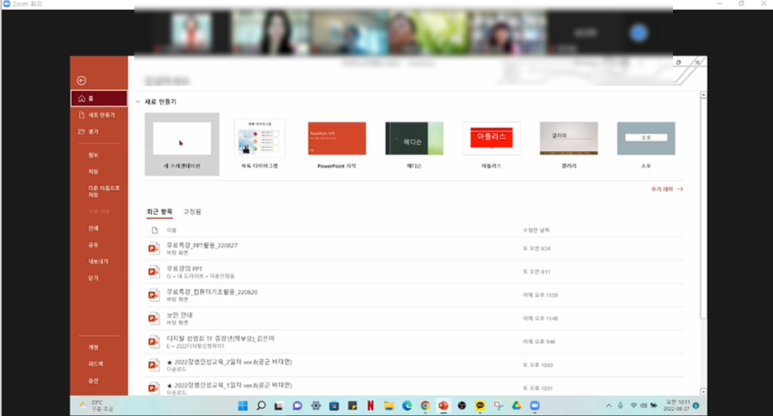Screen dimensions: 773x416
Task: Open the 2022장병인성교육_2일차 file row
Action: pyautogui.click(x=414, y=365)
